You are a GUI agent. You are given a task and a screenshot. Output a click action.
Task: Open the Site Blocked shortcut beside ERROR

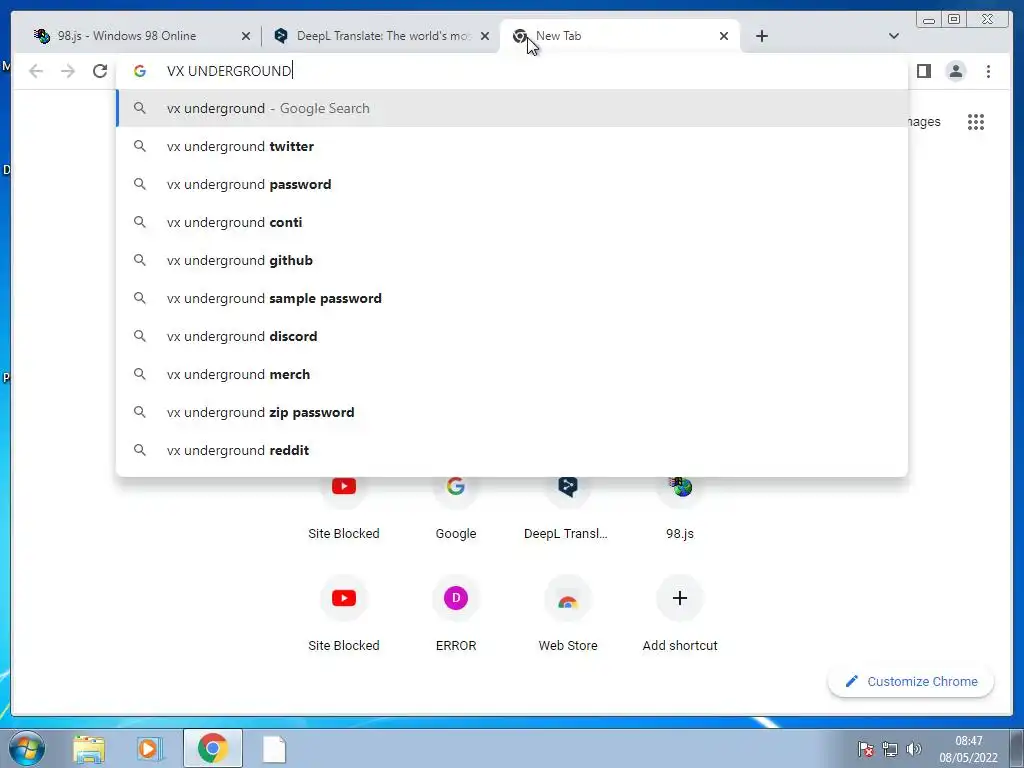[344, 614]
